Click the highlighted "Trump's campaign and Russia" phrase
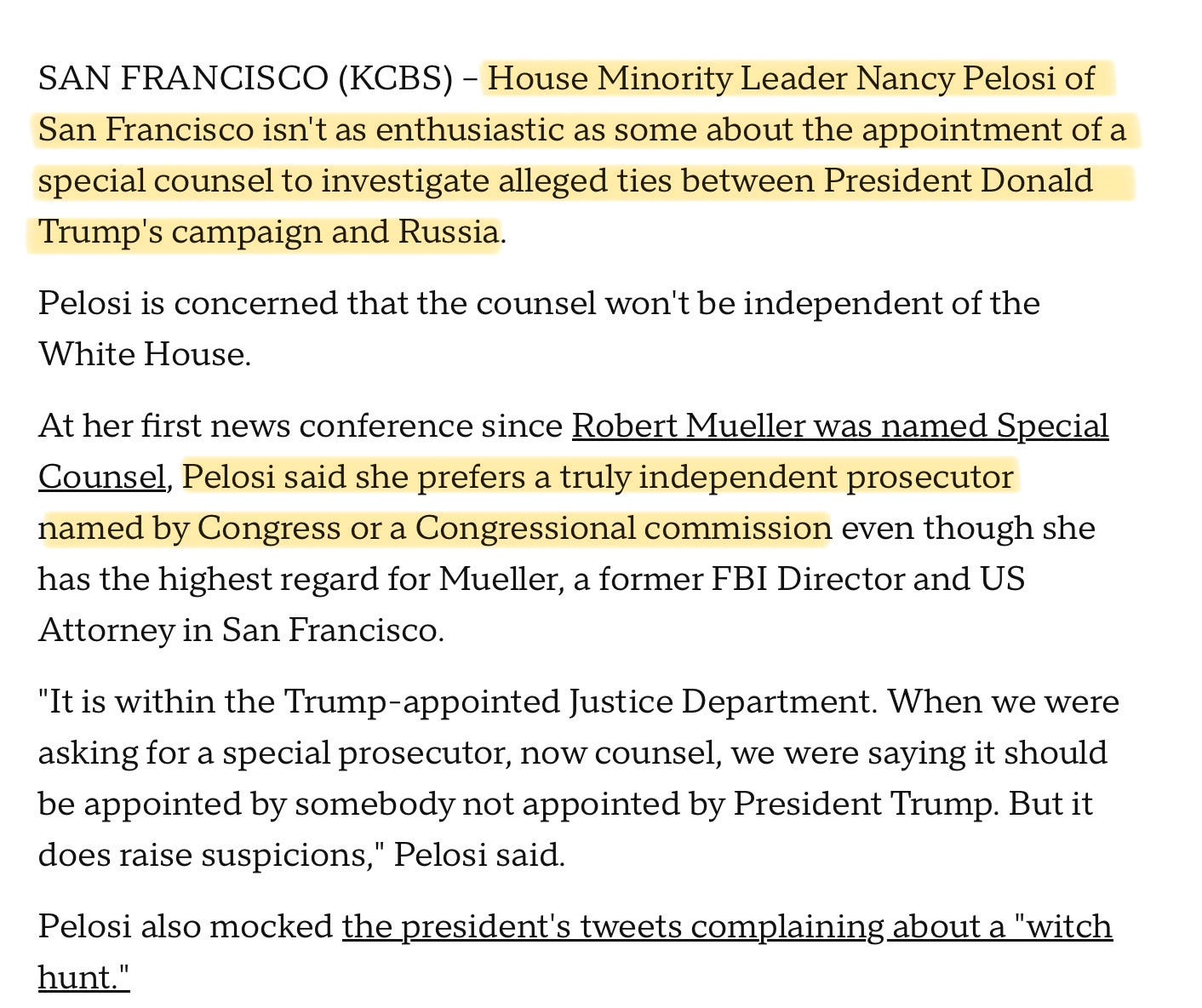1202x1008 pixels. pos(268,232)
